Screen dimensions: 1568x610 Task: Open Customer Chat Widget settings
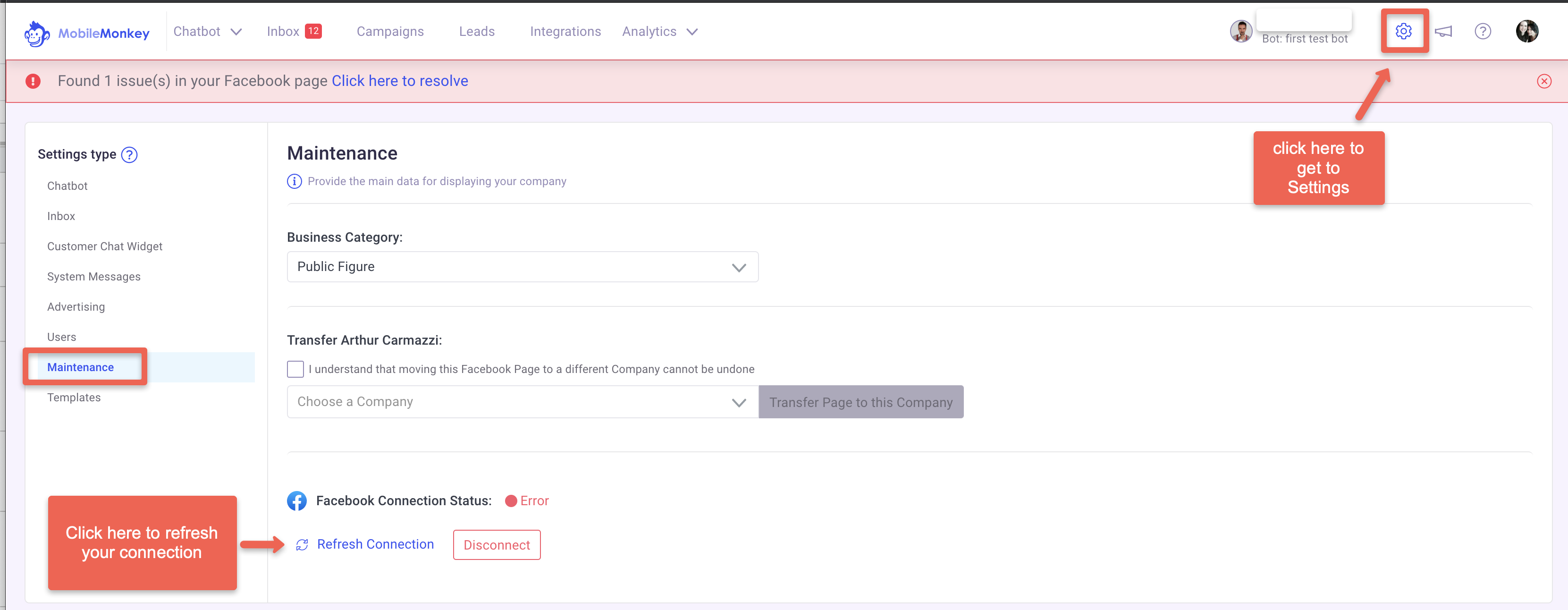tap(105, 246)
